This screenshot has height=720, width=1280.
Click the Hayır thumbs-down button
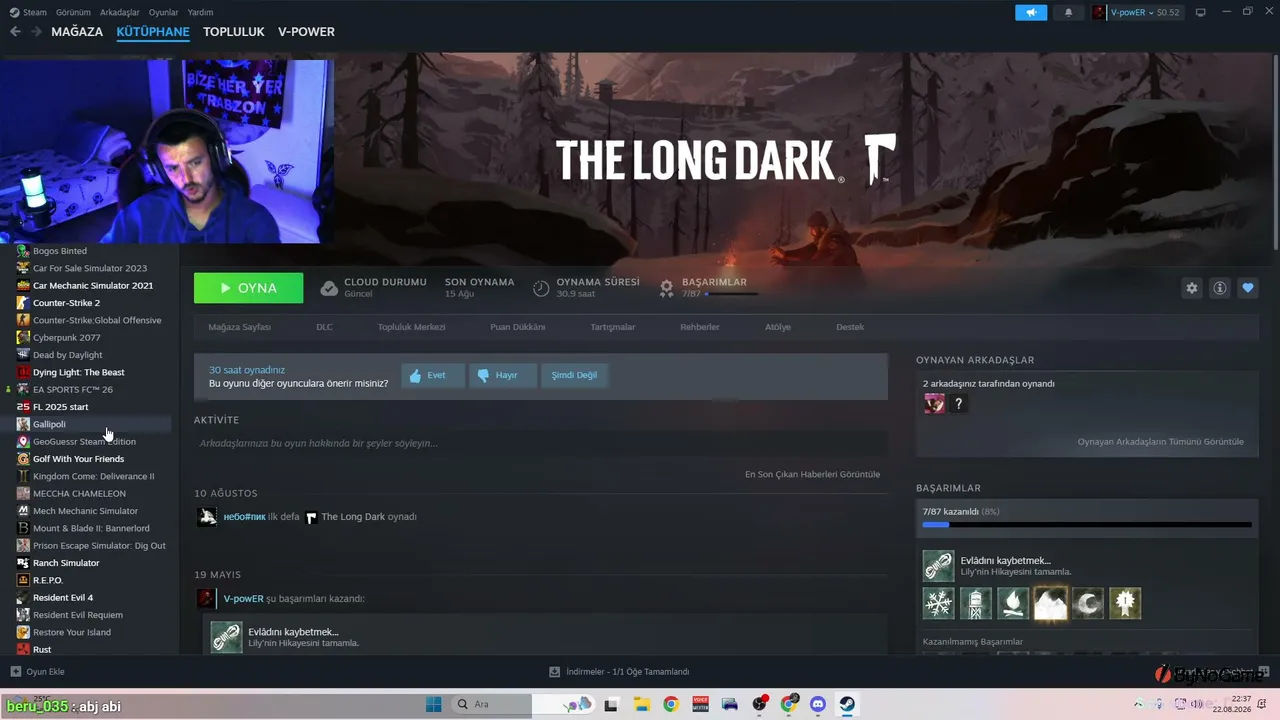tap(502, 375)
